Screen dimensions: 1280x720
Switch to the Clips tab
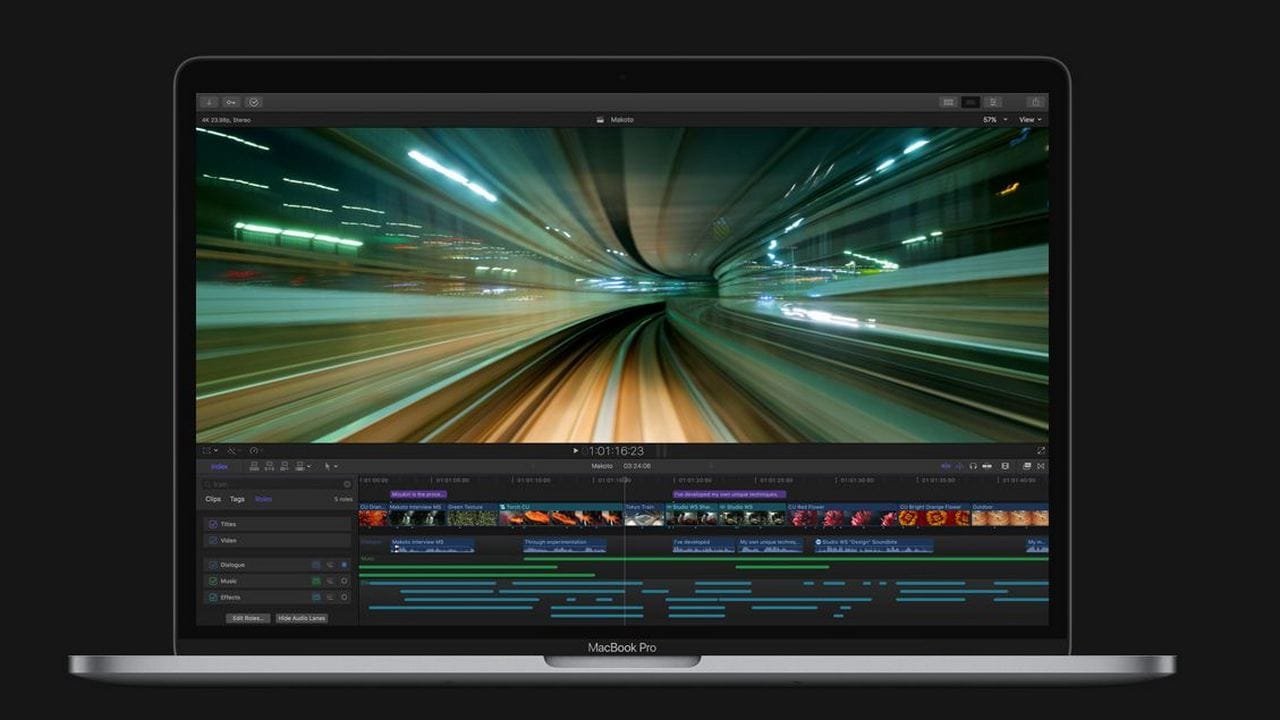[x=213, y=499]
